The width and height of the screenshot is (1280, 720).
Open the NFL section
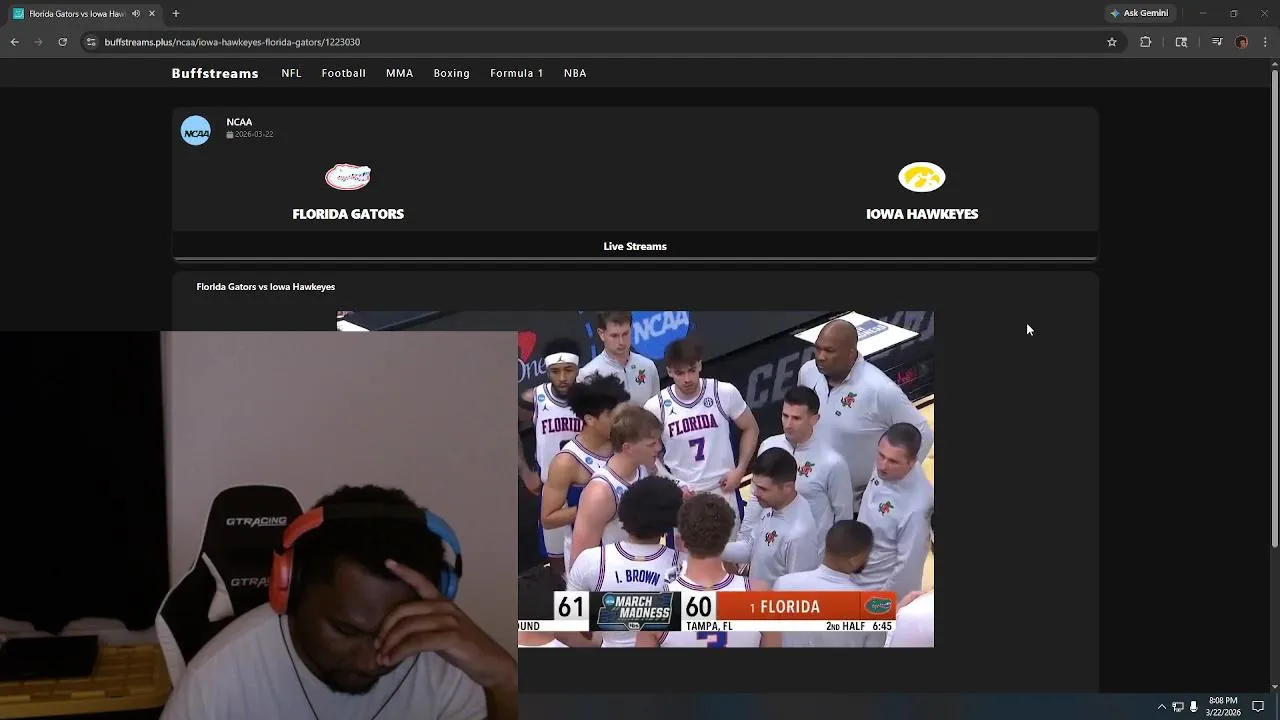[291, 73]
